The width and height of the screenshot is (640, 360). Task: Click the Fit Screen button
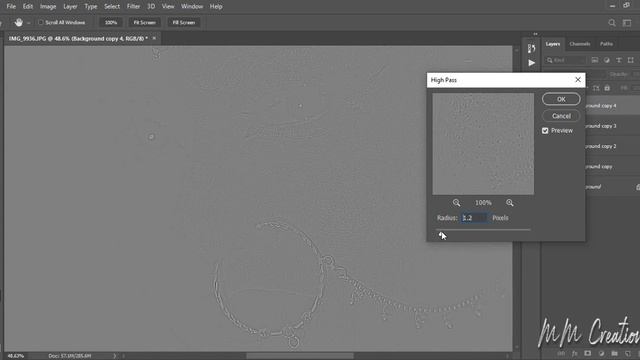pos(144,22)
